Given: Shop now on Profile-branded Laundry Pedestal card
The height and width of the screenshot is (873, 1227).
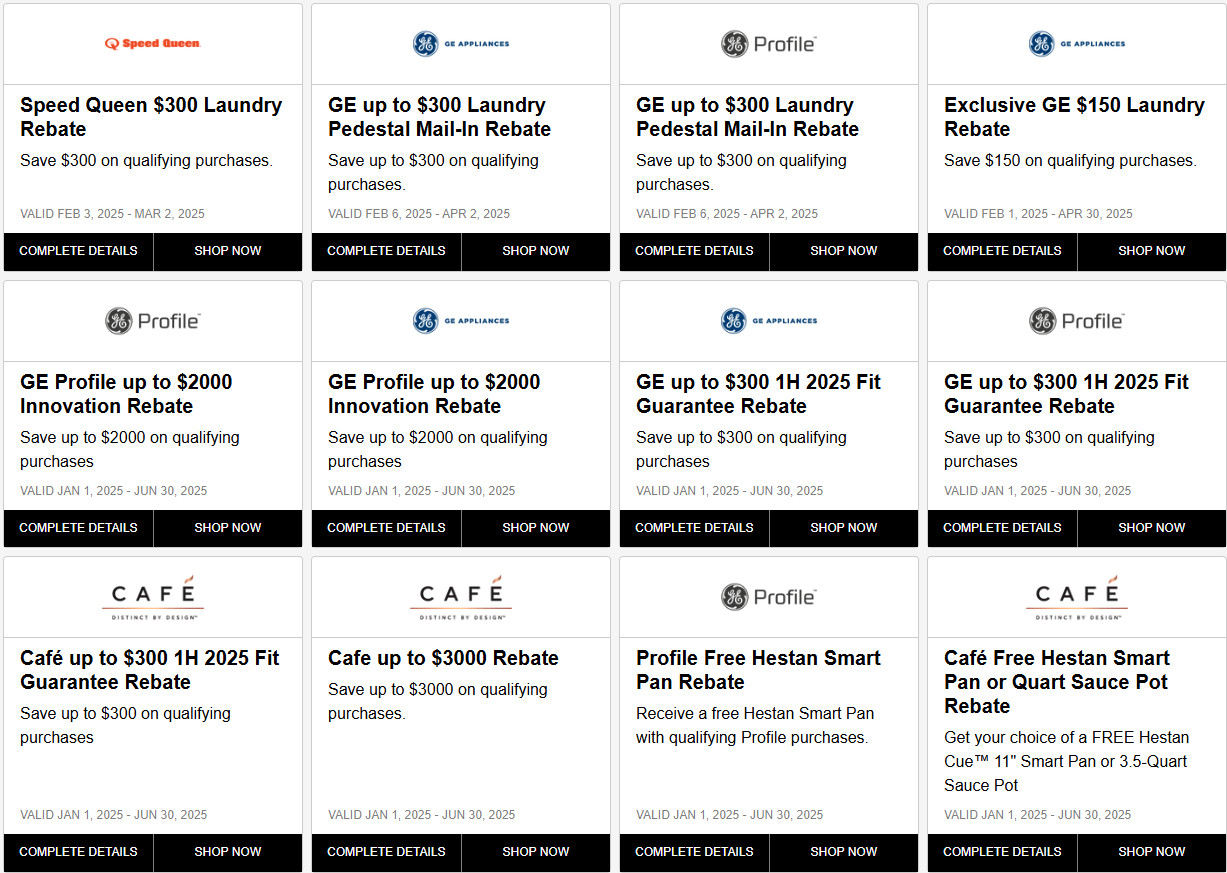Looking at the screenshot, I should tap(844, 251).
